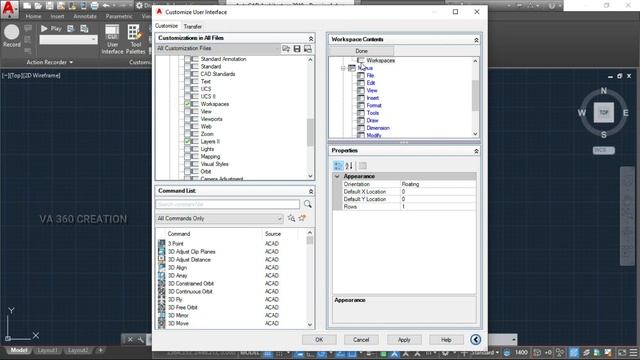The width and height of the screenshot is (640, 360).
Task: Open the Home ribbon tab
Action: 33,16
